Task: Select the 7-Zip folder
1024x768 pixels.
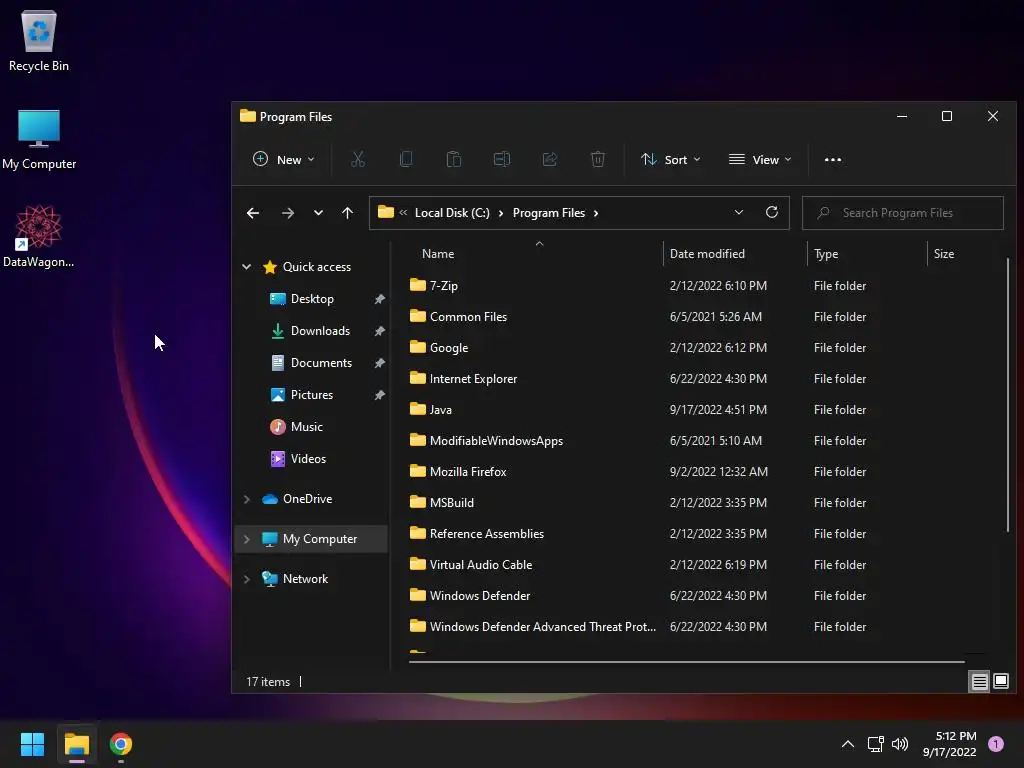Action: 699,285
